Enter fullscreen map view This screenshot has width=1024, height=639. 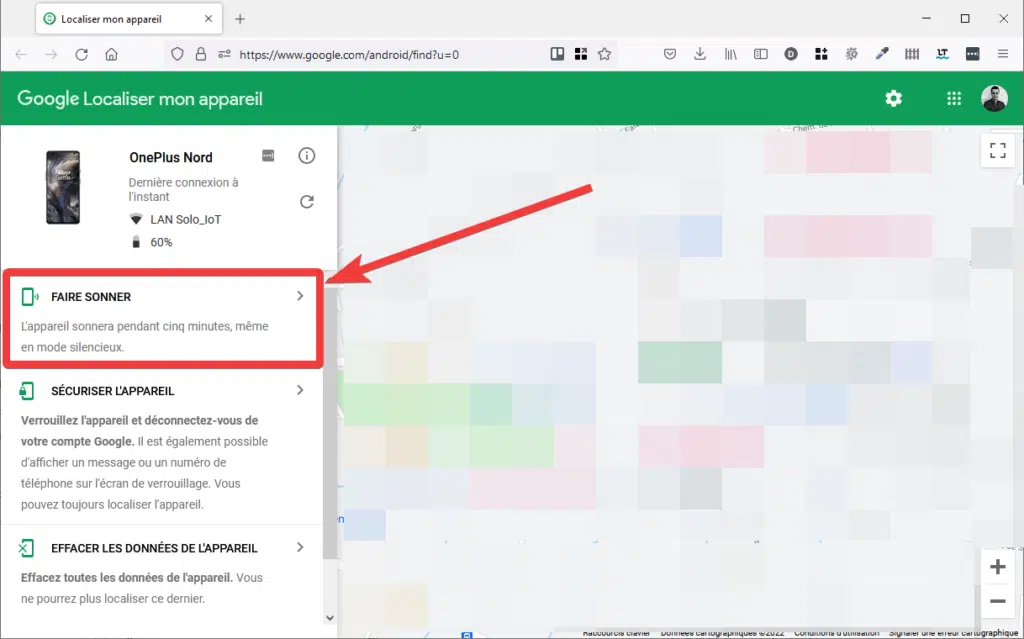[x=998, y=151]
